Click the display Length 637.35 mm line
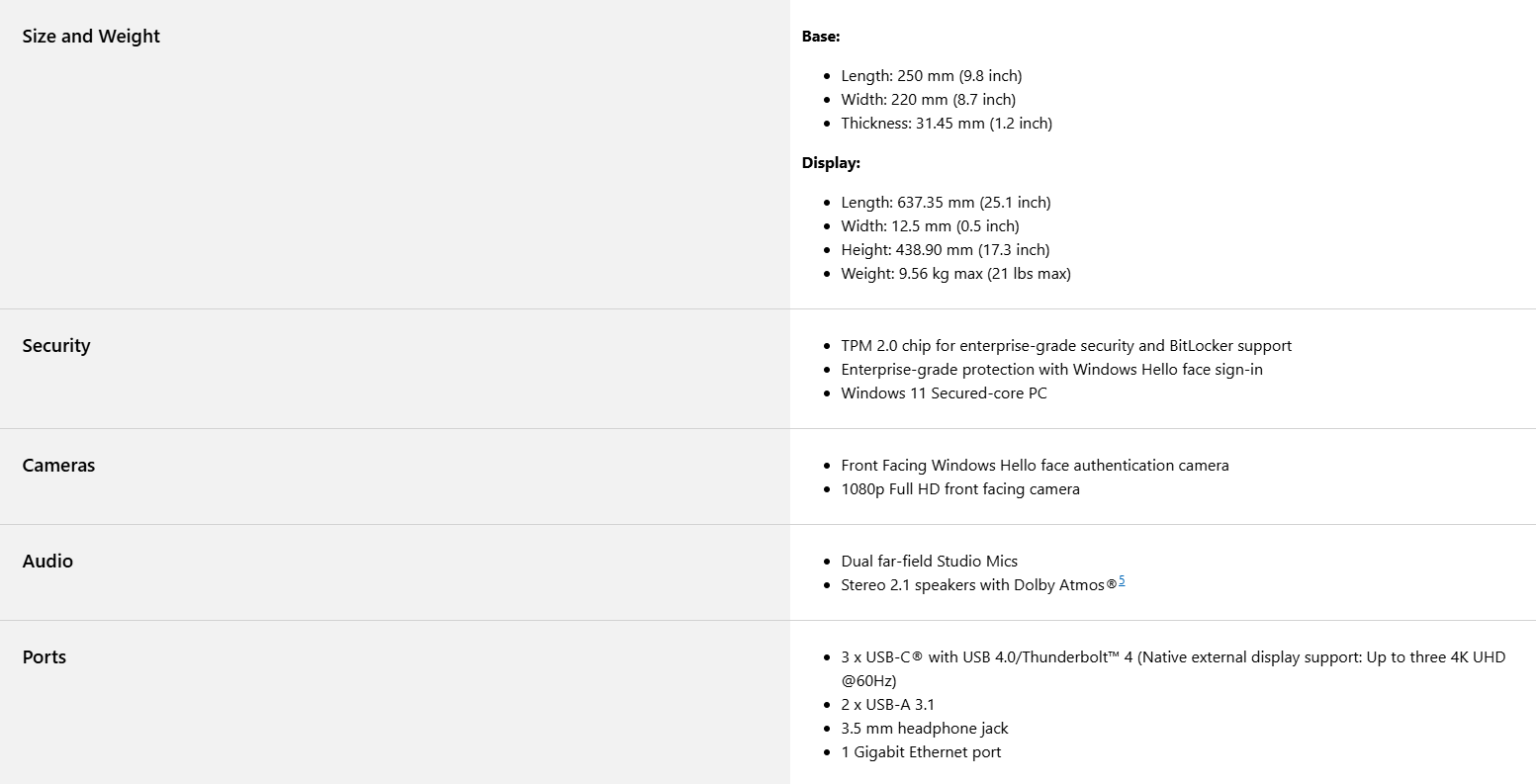Image resolution: width=1536 pixels, height=784 pixels. [946, 203]
